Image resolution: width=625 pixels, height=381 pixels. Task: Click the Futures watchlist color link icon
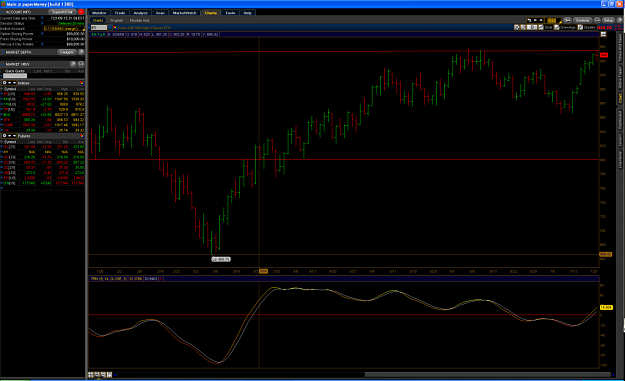coord(82,136)
